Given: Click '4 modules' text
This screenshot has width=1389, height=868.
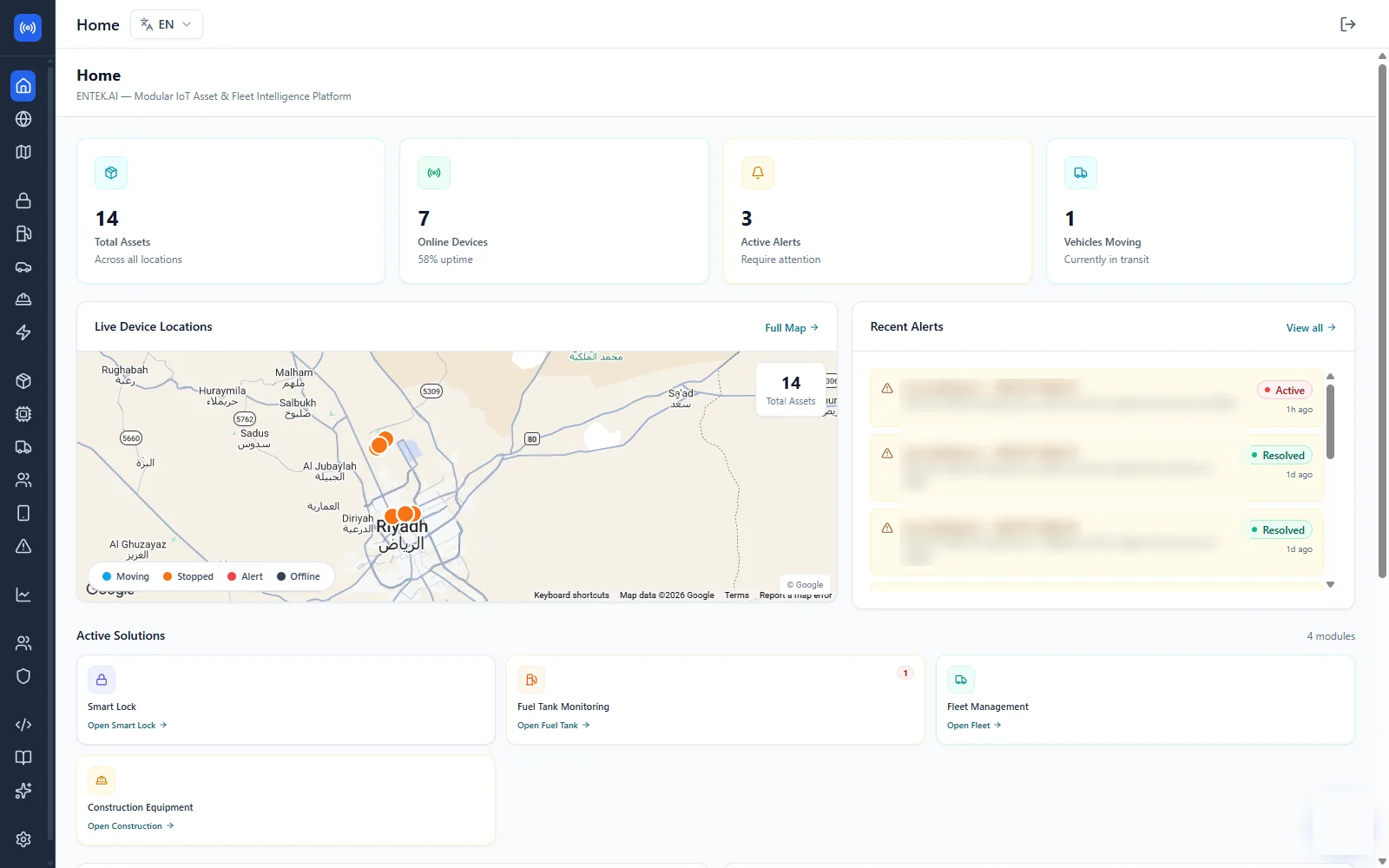Looking at the screenshot, I should click(1331, 636).
